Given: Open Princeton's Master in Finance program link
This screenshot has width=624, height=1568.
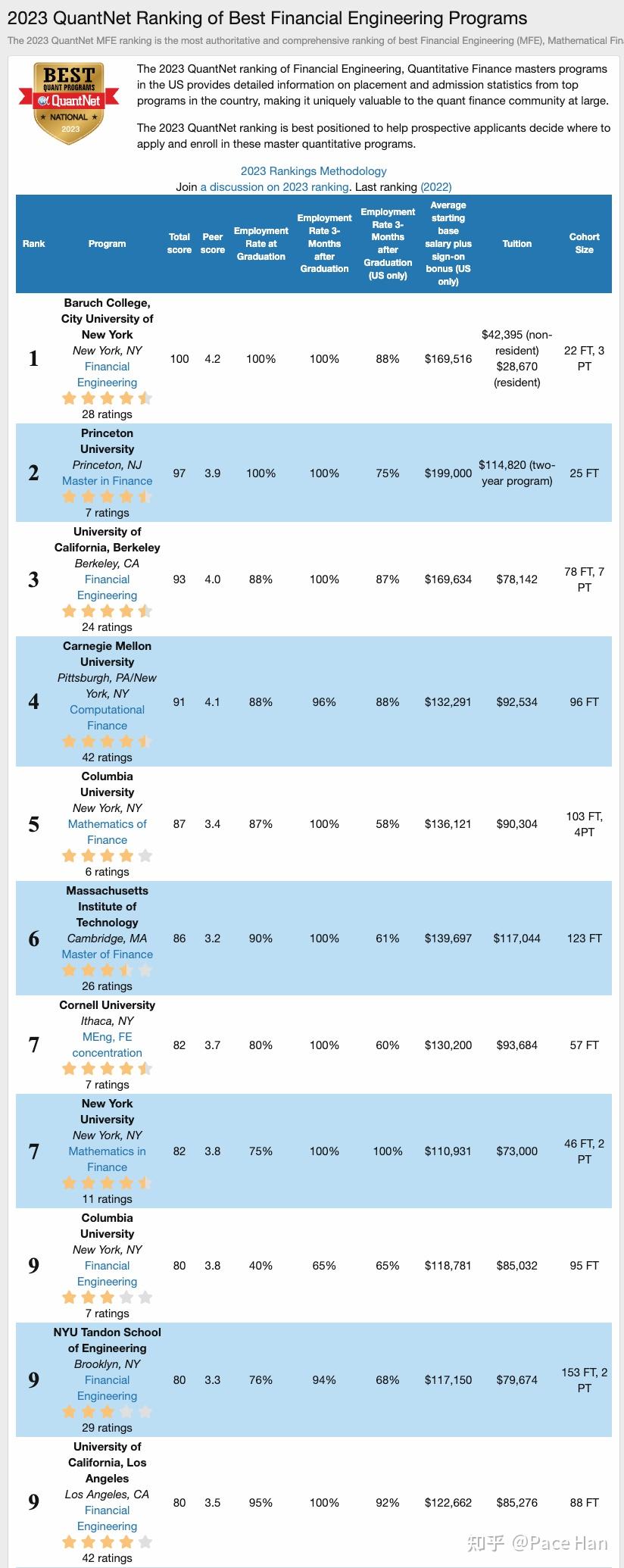Looking at the screenshot, I should pos(107,481).
